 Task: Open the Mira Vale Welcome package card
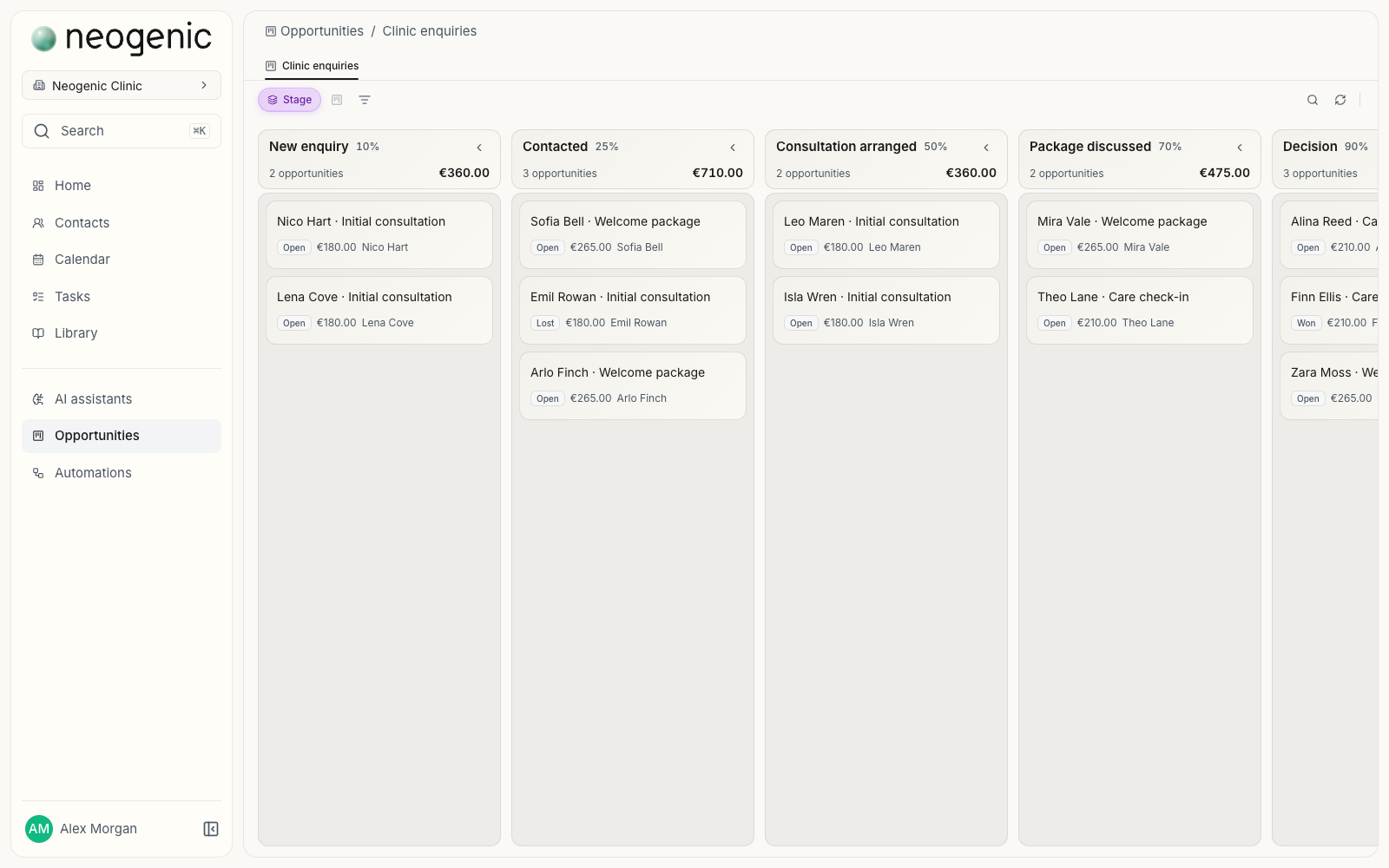[x=1140, y=234]
